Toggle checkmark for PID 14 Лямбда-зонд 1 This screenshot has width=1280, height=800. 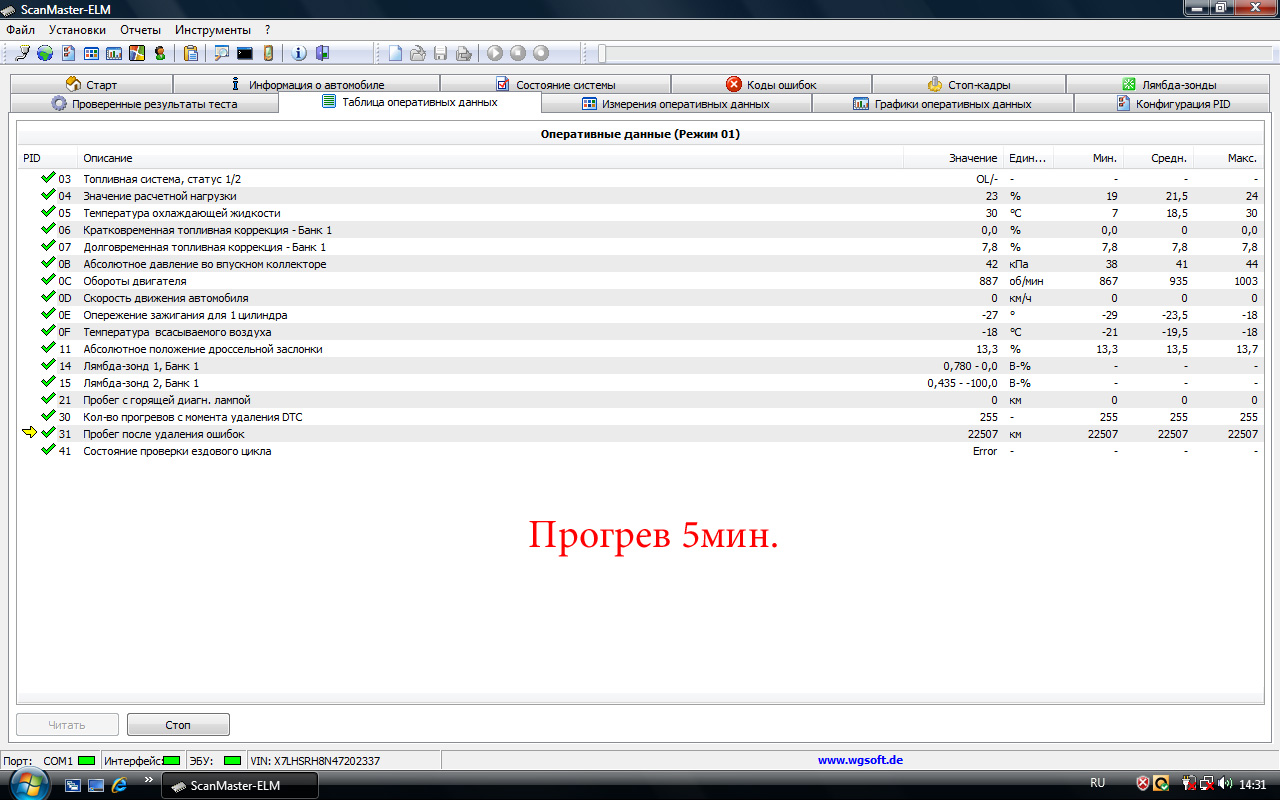pos(48,365)
